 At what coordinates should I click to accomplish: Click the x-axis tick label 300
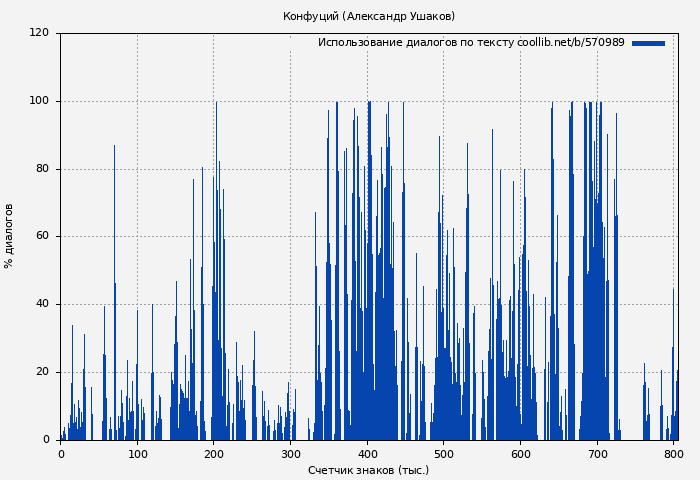pyautogui.click(x=291, y=453)
